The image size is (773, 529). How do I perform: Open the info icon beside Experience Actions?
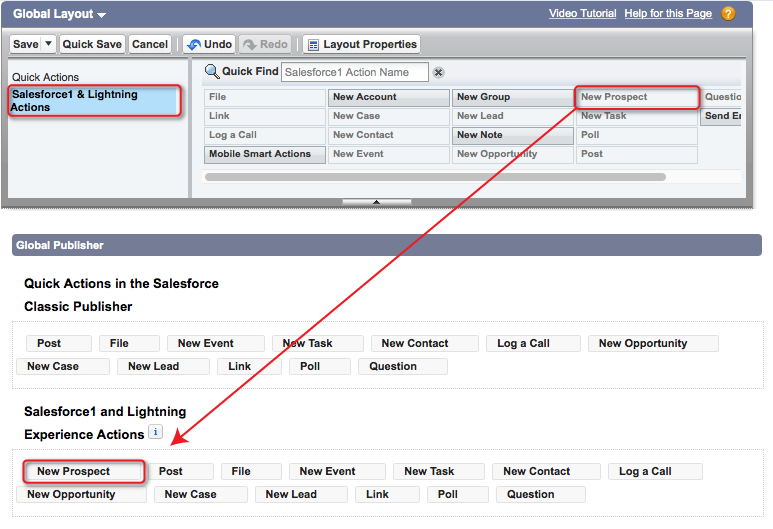155,432
